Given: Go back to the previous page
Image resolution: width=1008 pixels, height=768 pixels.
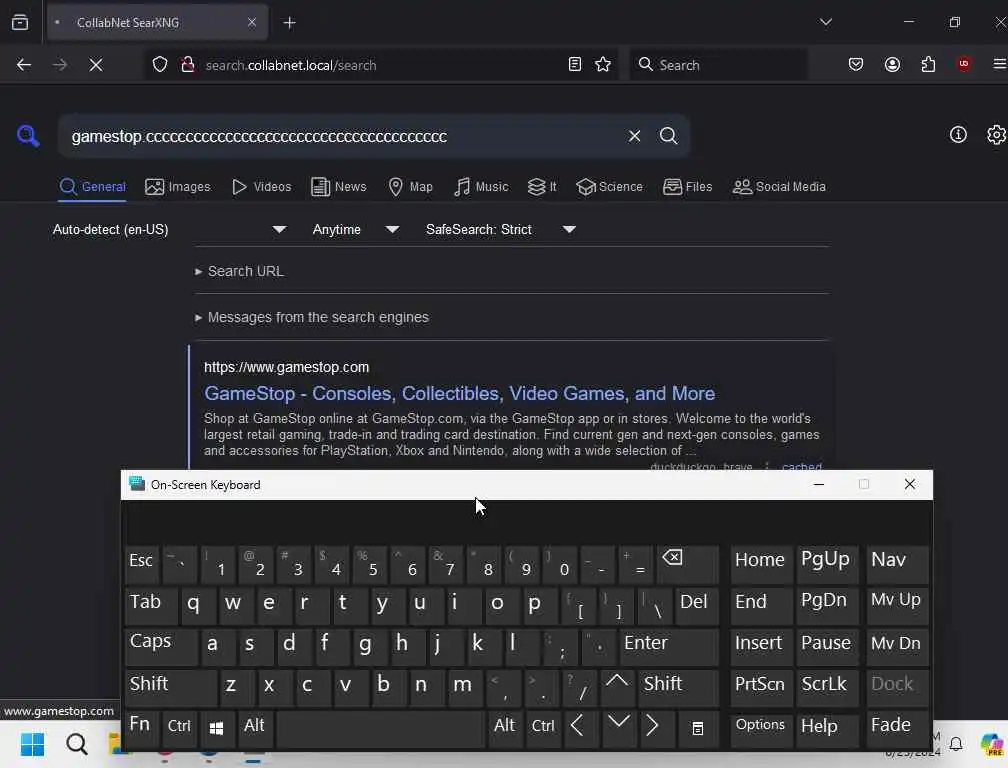Looking at the screenshot, I should pyautogui.click(x=24, y=65).
